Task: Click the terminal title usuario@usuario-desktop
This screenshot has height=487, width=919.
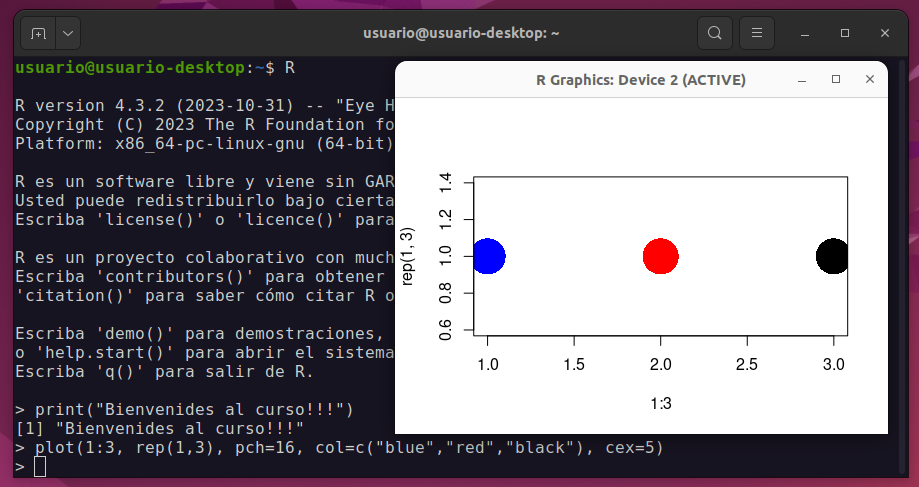Action: pos(460,33)
